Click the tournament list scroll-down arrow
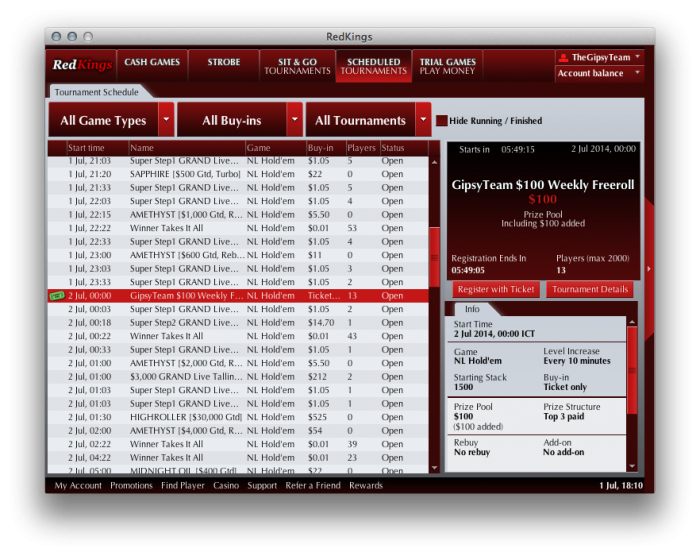This screenshot has height=556, width=700. 434,468
